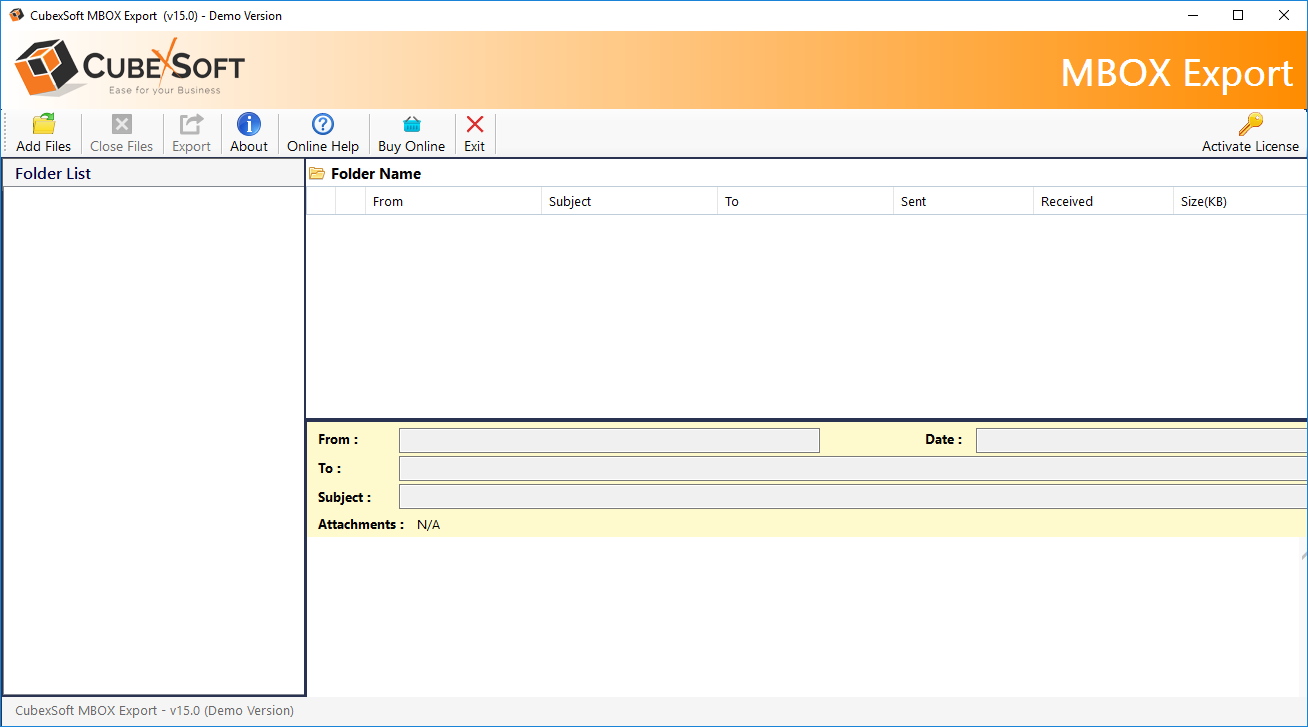Sort by the To column header
The image size is (1308, 727).
click(805, 201)
